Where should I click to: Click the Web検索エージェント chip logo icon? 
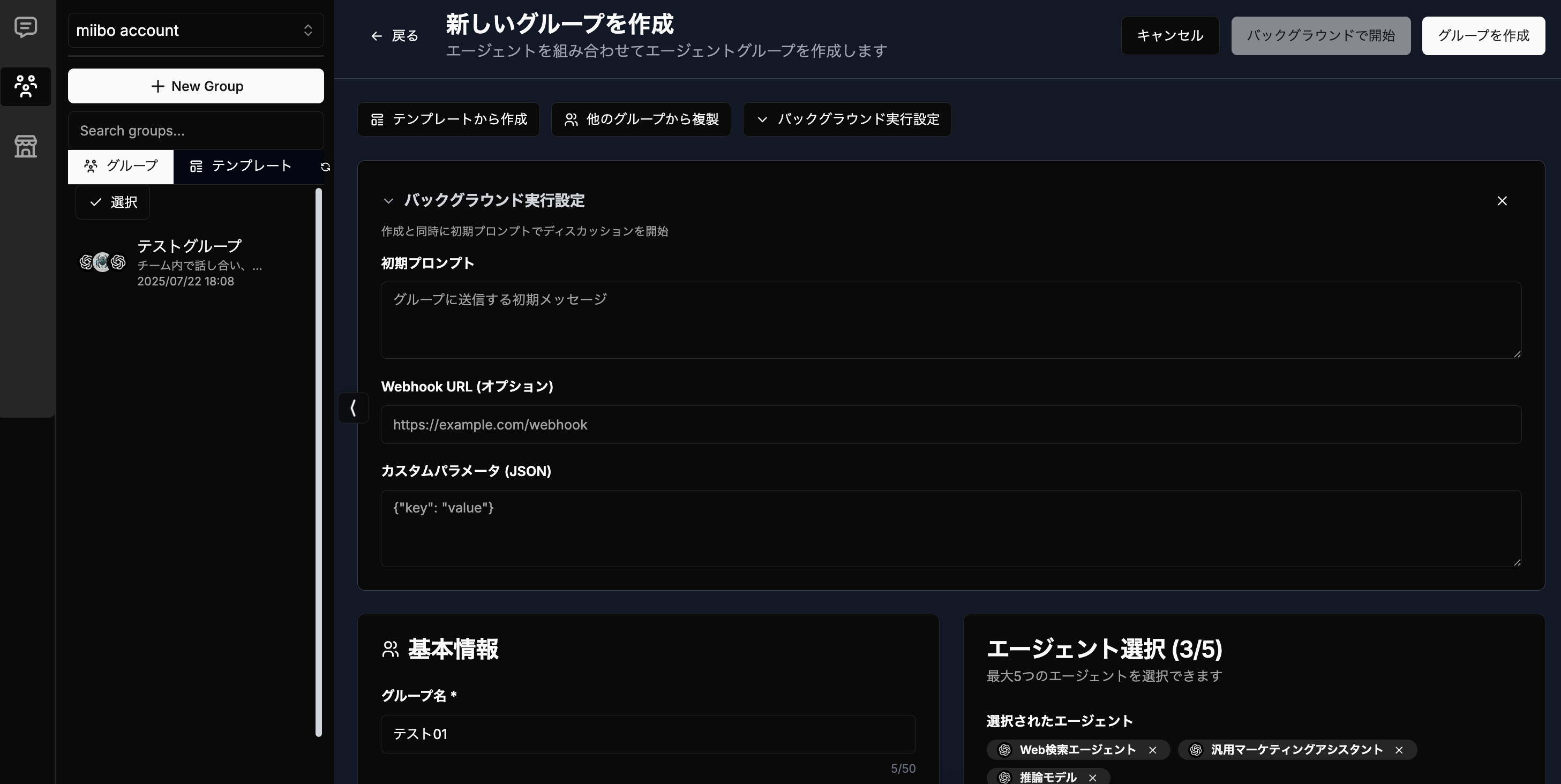click(1005, 750)
